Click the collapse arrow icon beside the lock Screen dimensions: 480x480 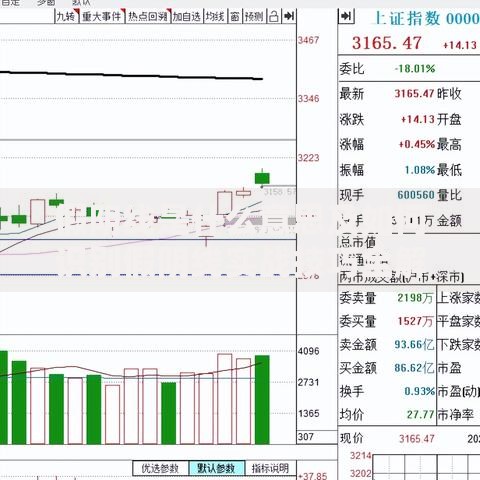[x=289, y=16]
